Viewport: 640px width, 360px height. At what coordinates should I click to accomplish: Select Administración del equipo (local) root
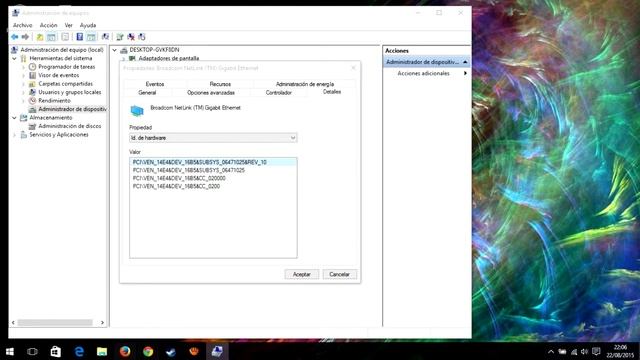click(62, 50)
